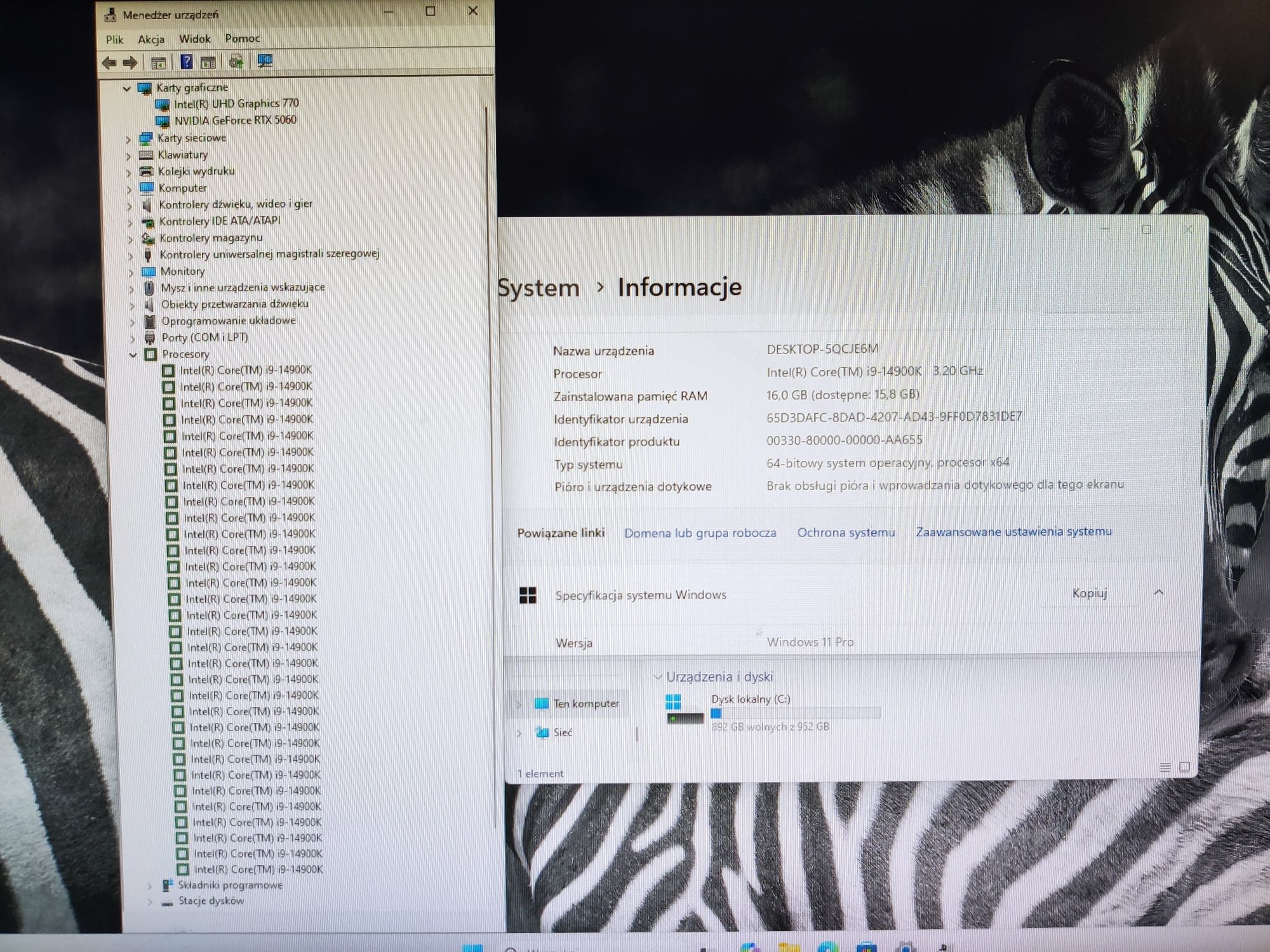Click the update driver toolbar icon
The width and height of the screenshot is (1270, 952).
236,62
